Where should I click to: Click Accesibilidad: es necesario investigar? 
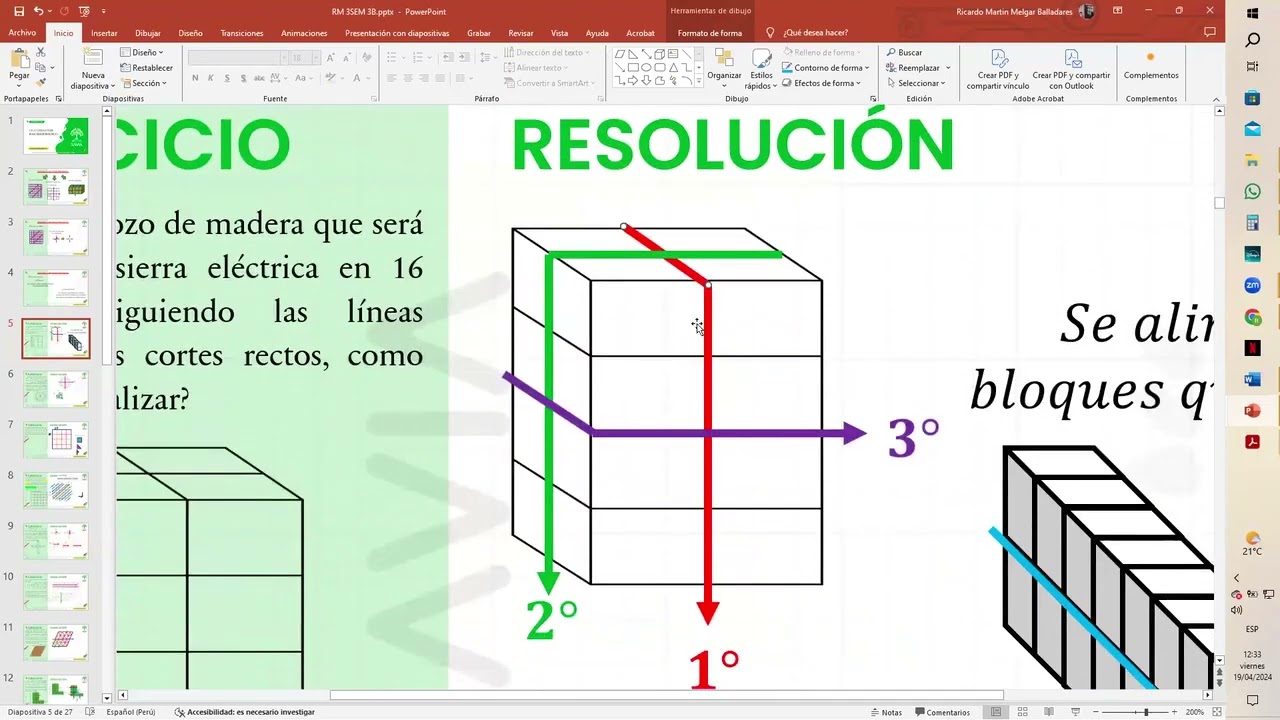click(244, 712)
